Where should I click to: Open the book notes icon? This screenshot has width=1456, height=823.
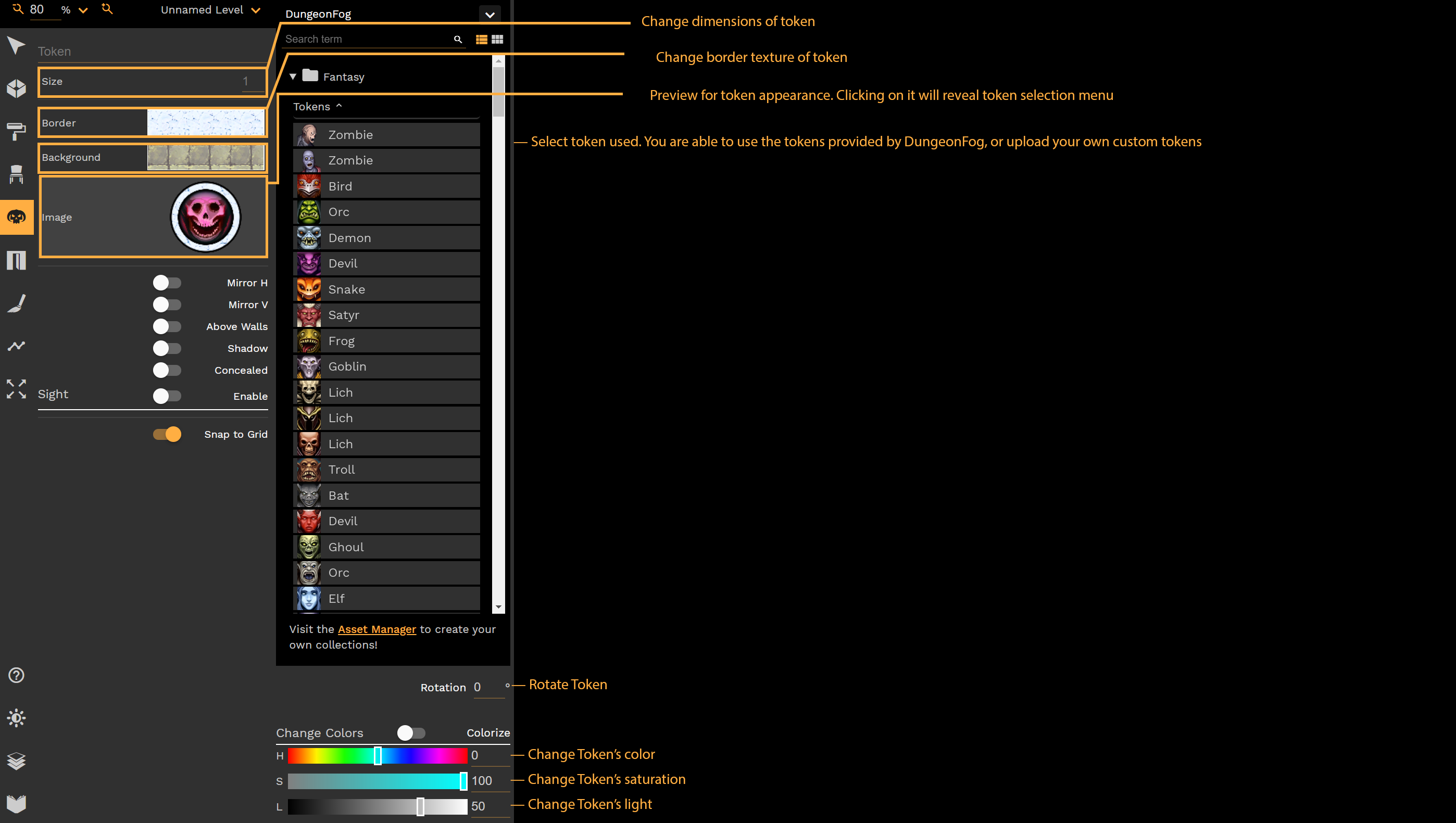tap(16, 804)
